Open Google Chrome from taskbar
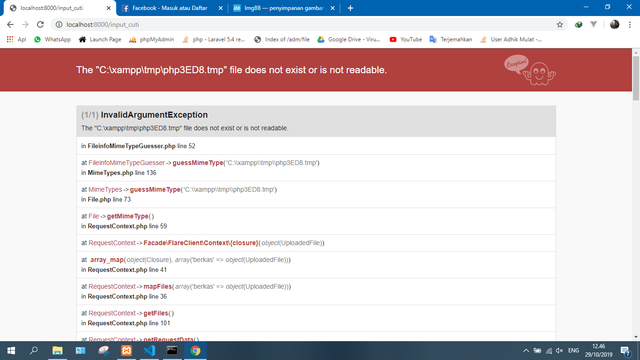Viewport: 640px width, 360px height. click(196, 351)
